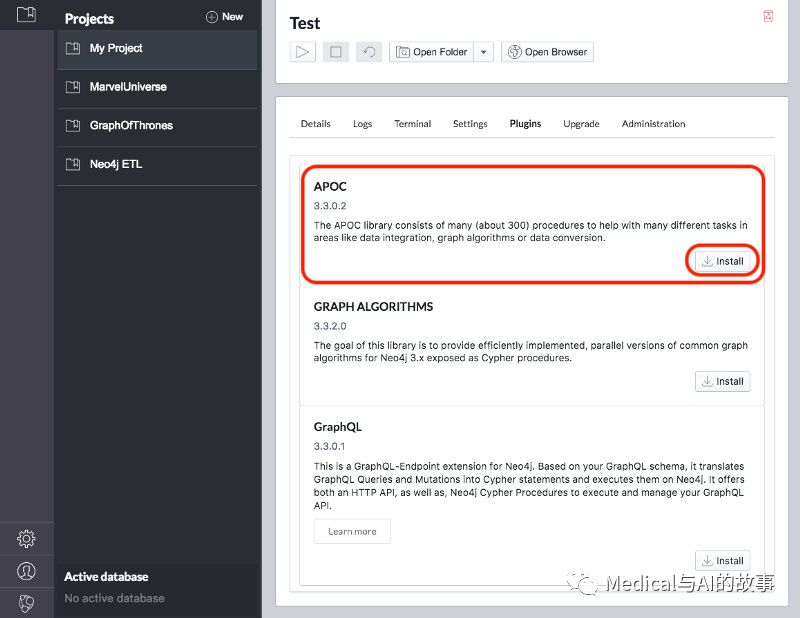Select the Neo4j ETL project
The image size is (800, 618).
click(157, 165)
